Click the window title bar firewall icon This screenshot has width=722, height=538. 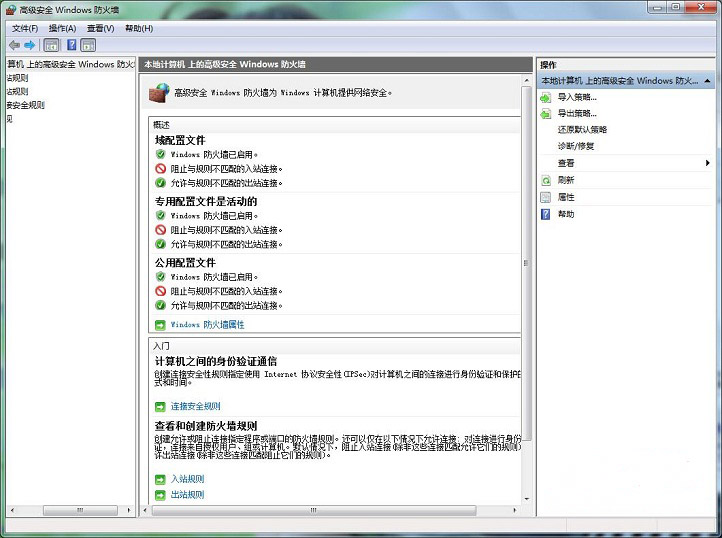coord(11,10)
